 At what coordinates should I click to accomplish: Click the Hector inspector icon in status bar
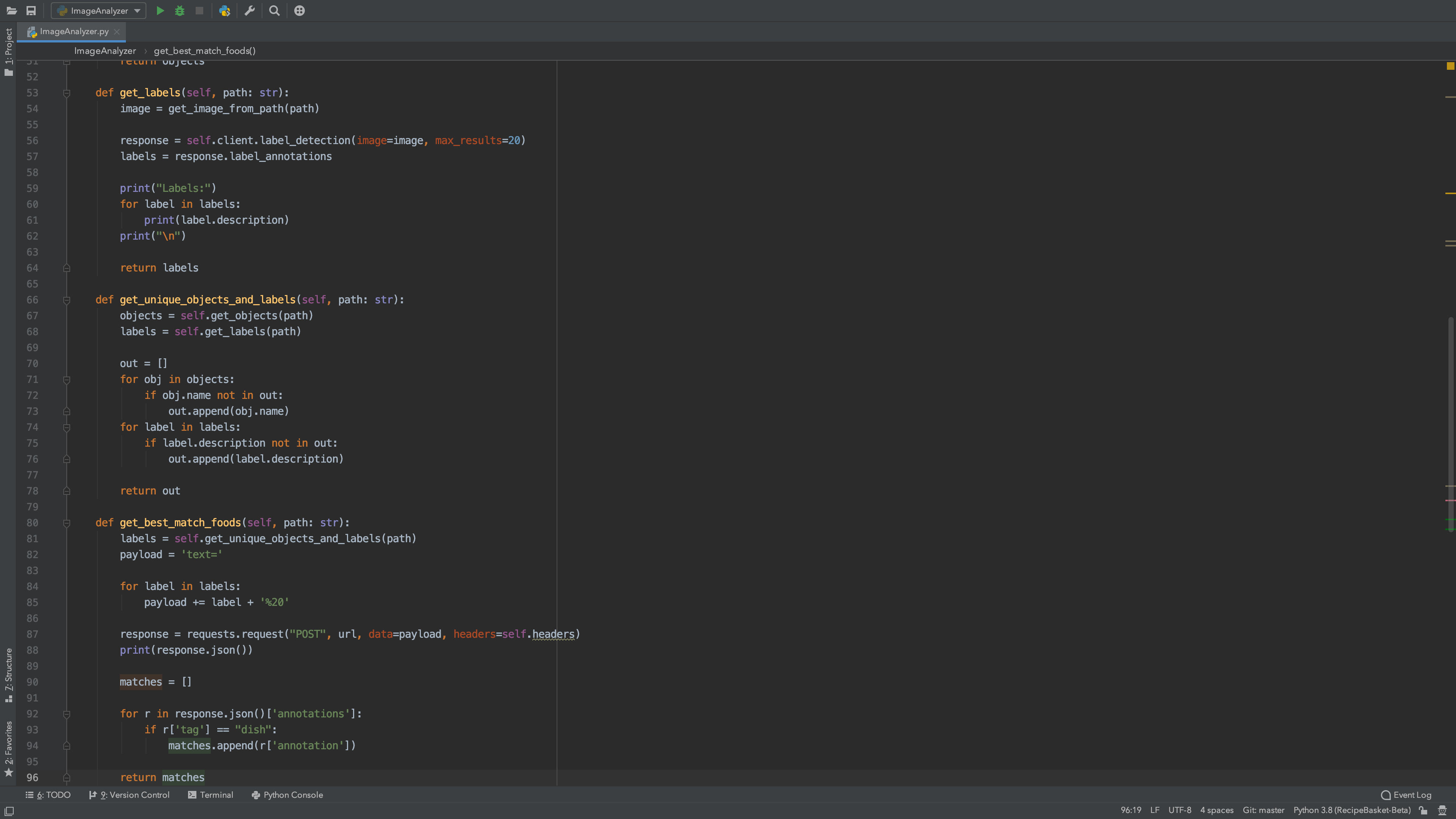[x=1442, y=810]
